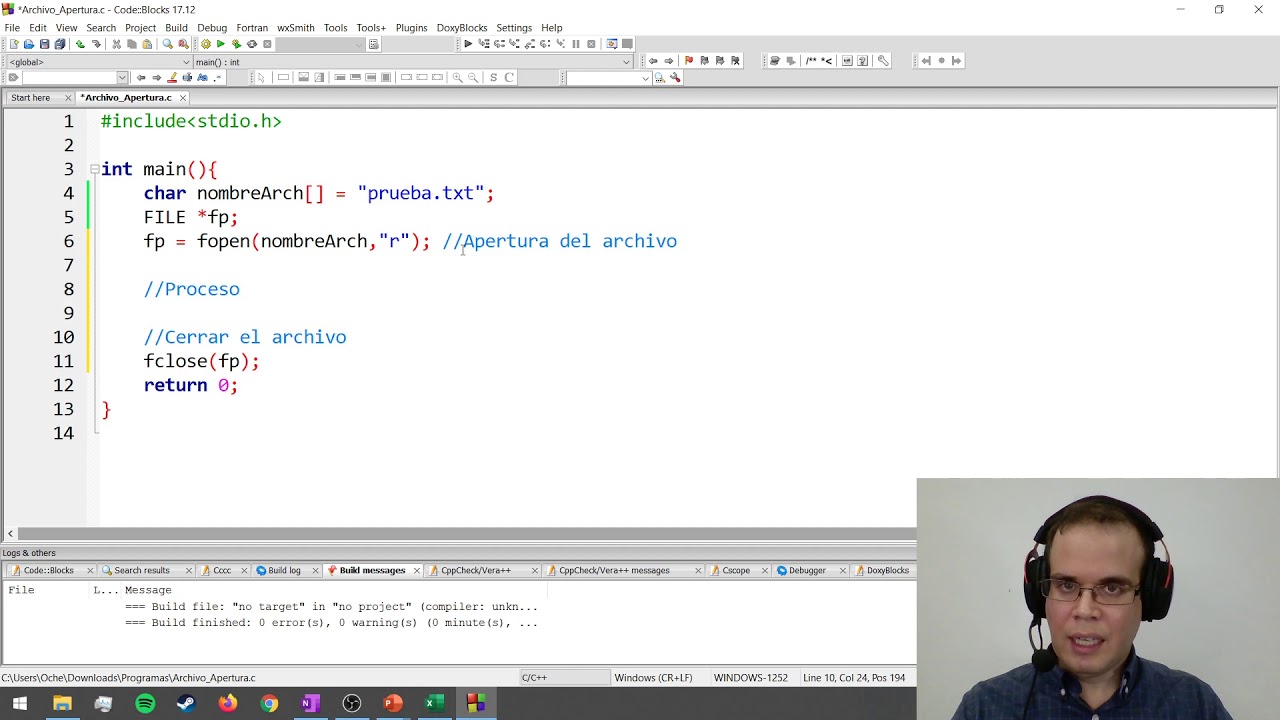Toggle the red bookmark flag icon

[x=688, y=60]
